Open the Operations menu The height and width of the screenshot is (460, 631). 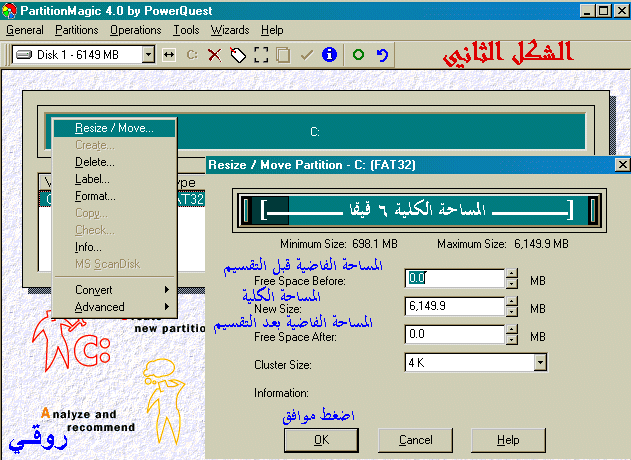[x=136, y=30]
